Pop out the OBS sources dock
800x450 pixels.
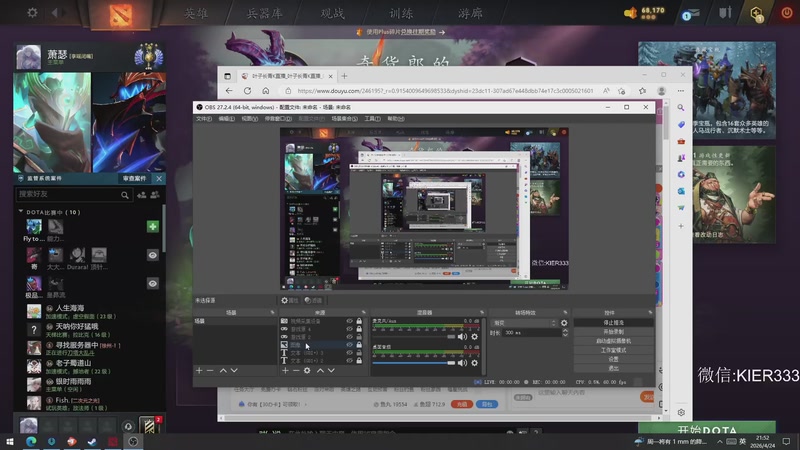364,312
